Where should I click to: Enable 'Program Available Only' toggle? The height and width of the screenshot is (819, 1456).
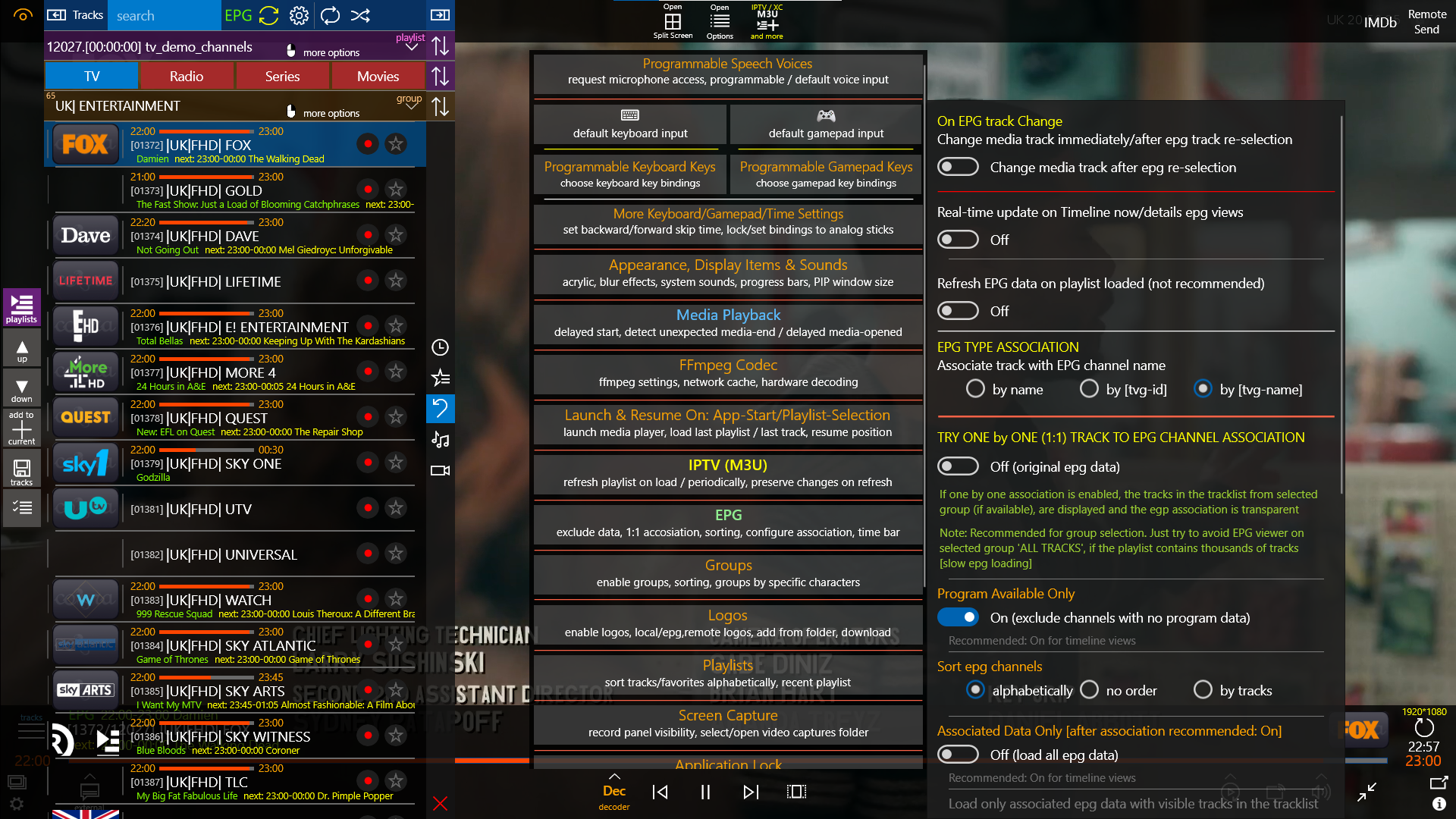point(958,617)
